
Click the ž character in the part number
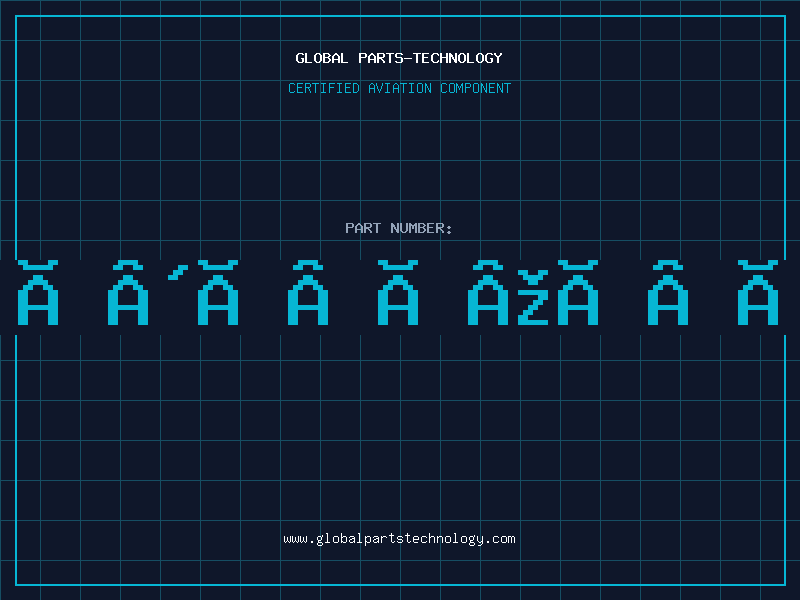point(533,298)
